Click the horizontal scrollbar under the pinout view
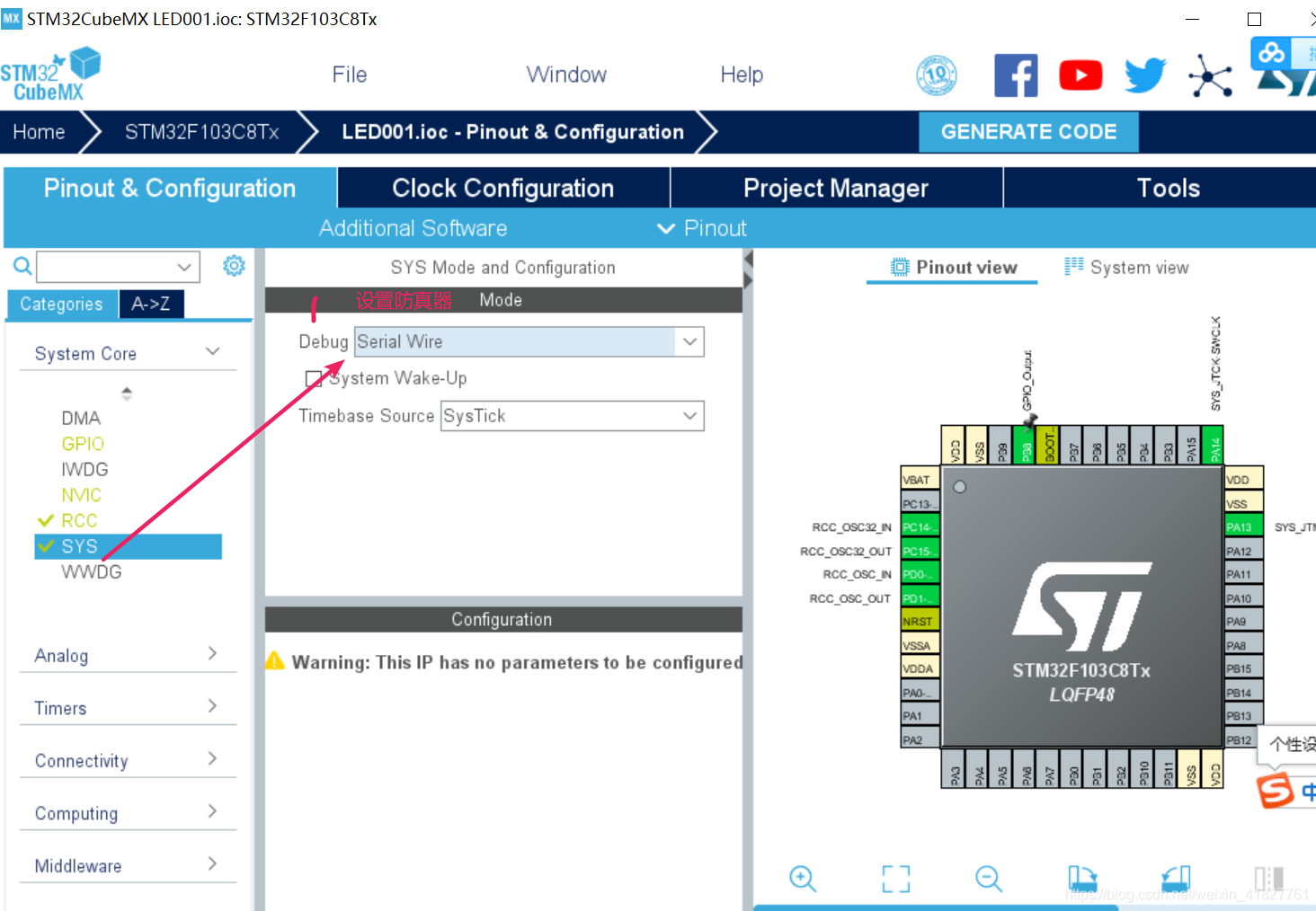This screenshot has width=1316, height=911. 935,907
